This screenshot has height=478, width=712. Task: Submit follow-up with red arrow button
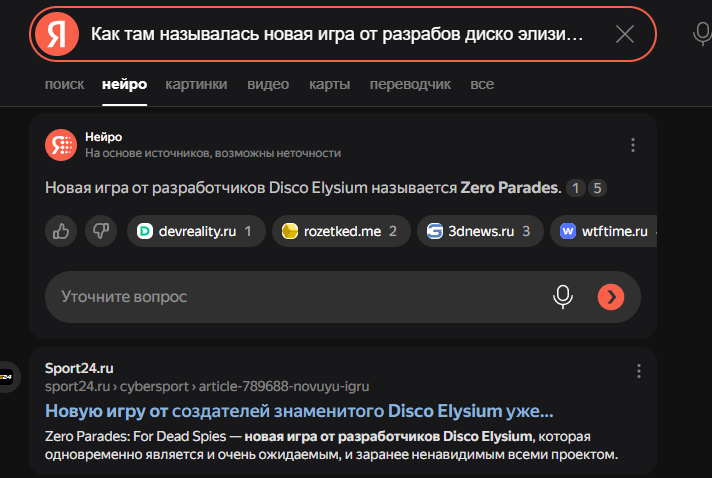click(x=611, y=297)
